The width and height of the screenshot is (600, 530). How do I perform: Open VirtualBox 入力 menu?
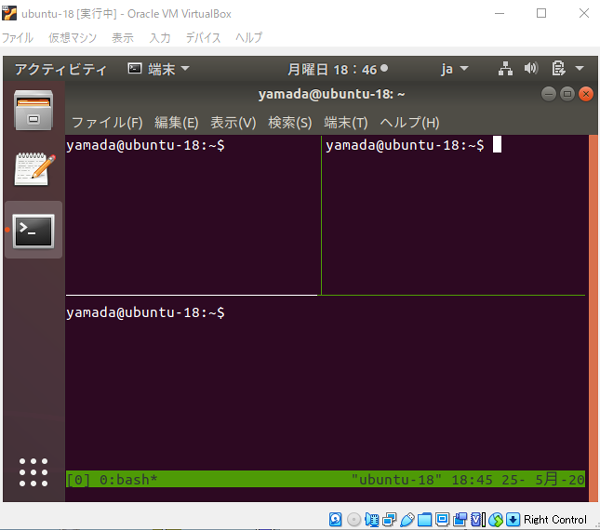coord(160,38)
